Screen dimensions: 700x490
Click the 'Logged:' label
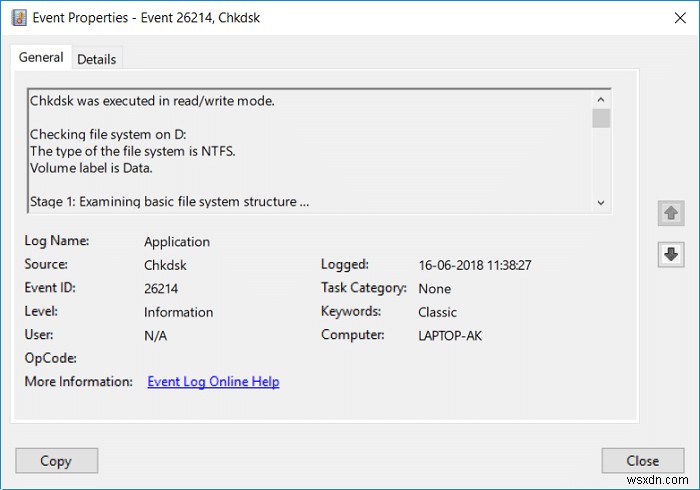point(345,264)
